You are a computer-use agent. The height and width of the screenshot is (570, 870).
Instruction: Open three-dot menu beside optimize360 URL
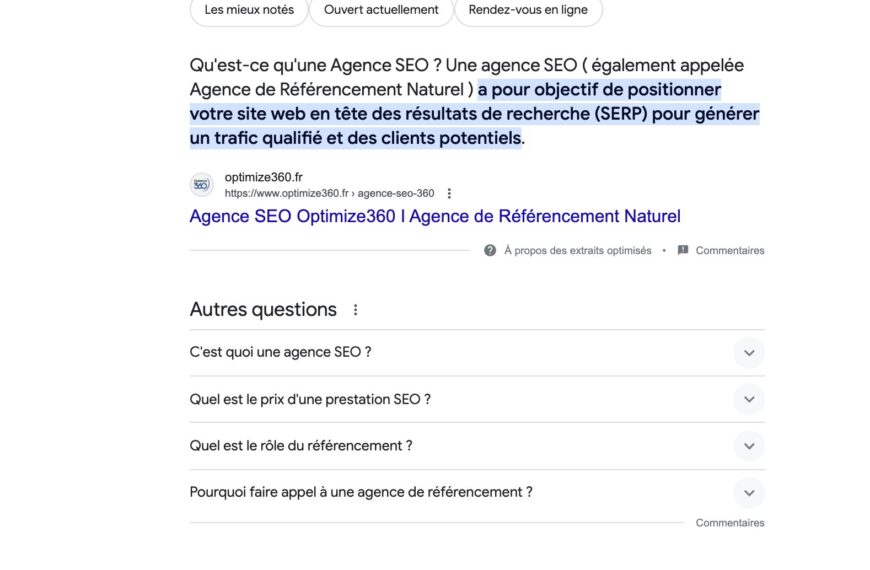tap(449, 194)
